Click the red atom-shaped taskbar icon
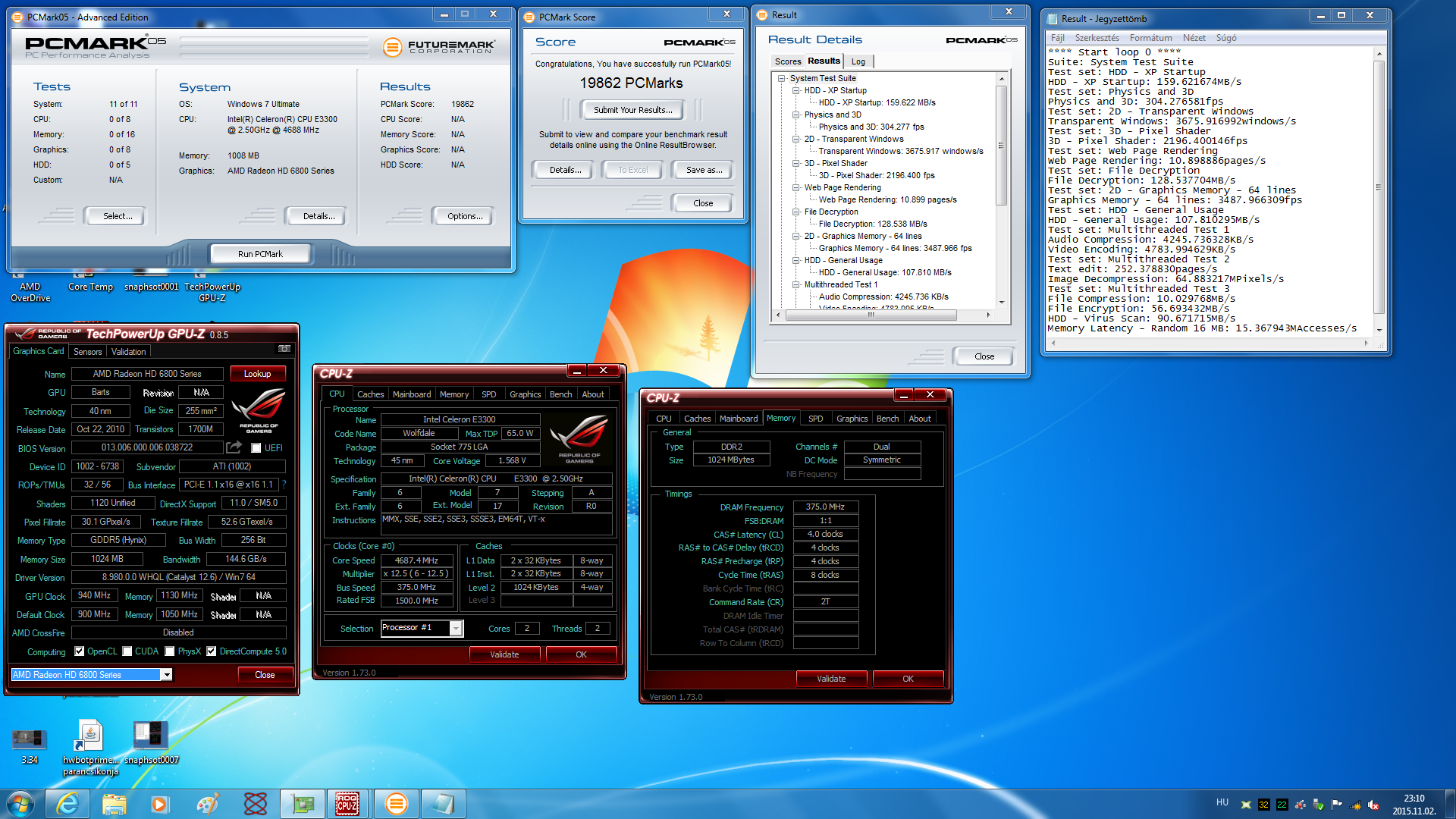The width and height of the screenshot is (1456, 819). [x=256, y=804]
